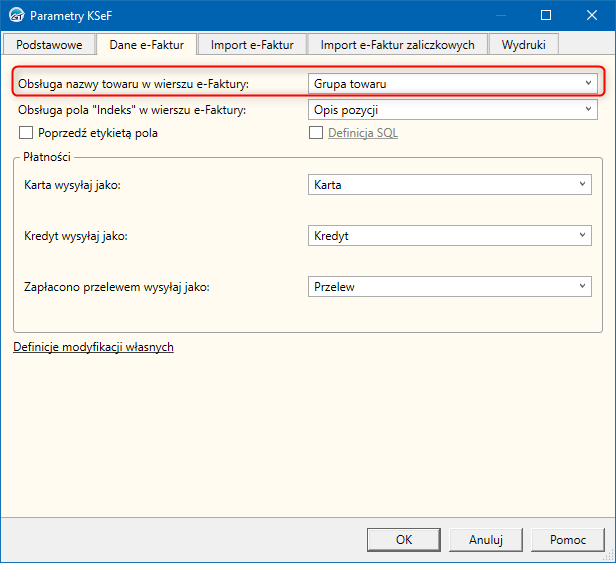Image resolution: width=616 pixels, height=563 pixels.
Task: Select the Dane e-Faktur tab
Action: pos(146,45)
